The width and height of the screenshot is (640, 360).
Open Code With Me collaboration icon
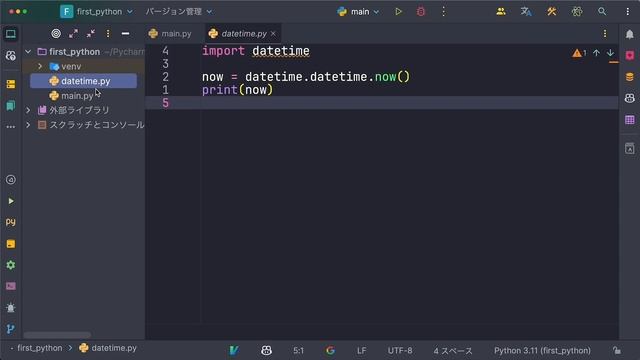point(501,12)
